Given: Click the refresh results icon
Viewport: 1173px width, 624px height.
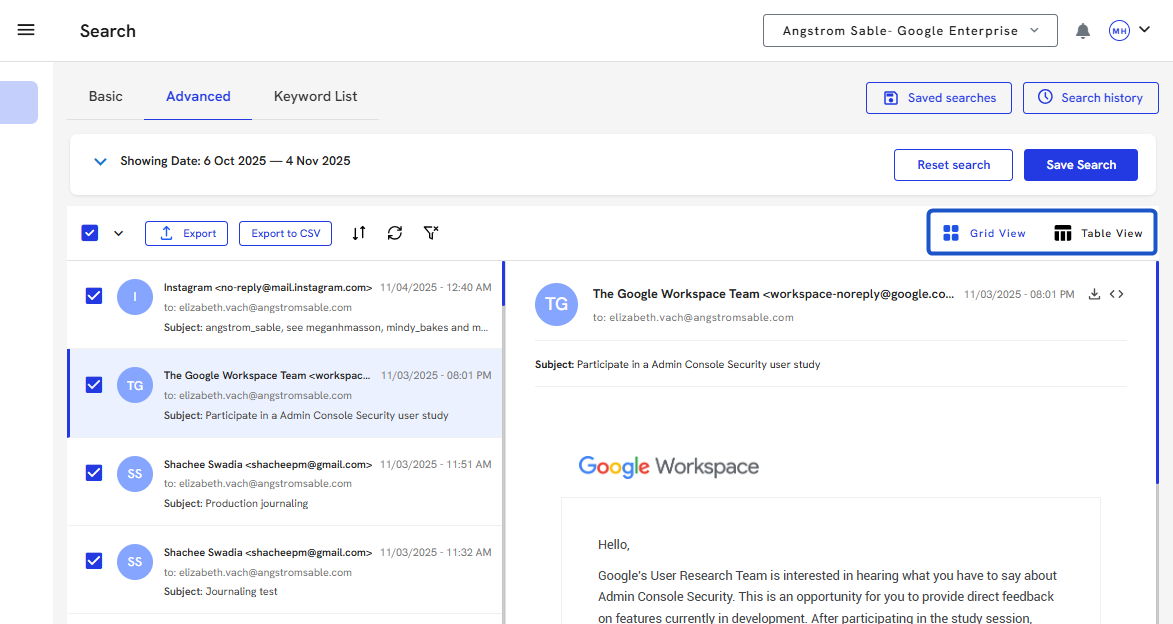Looking at the screenshot, I should pos(395,233).
